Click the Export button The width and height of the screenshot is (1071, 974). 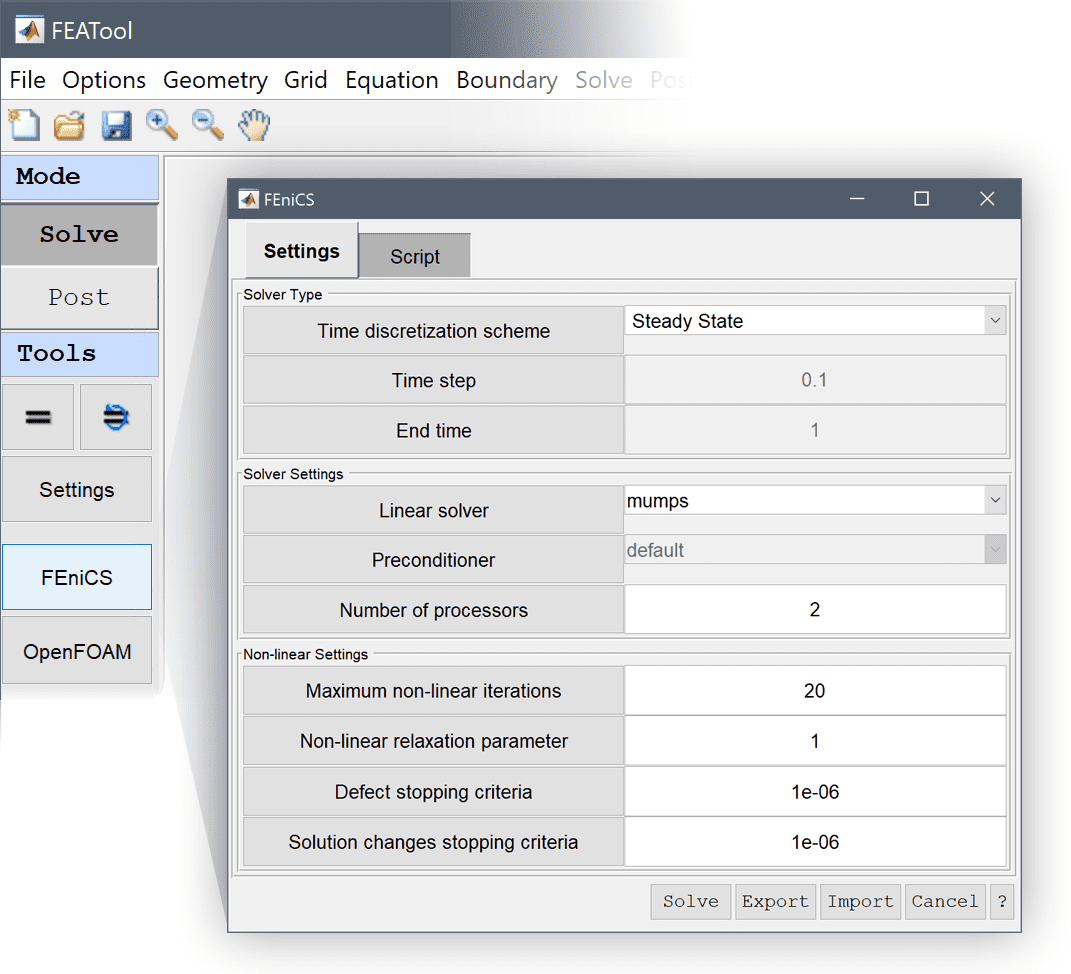tap(775, 902)
